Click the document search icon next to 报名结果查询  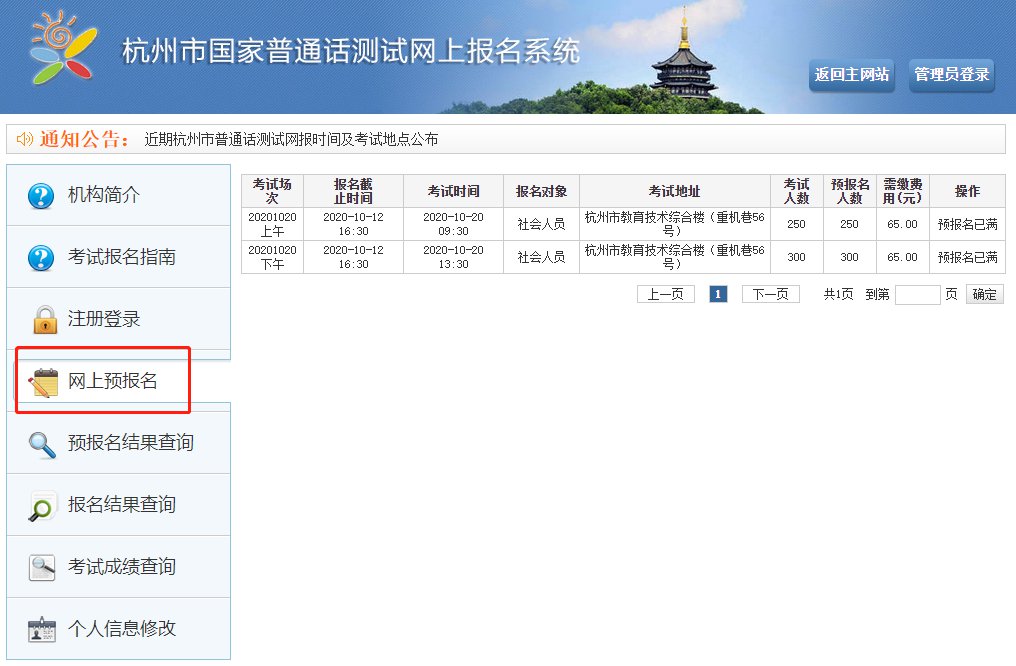click(42, 506)
